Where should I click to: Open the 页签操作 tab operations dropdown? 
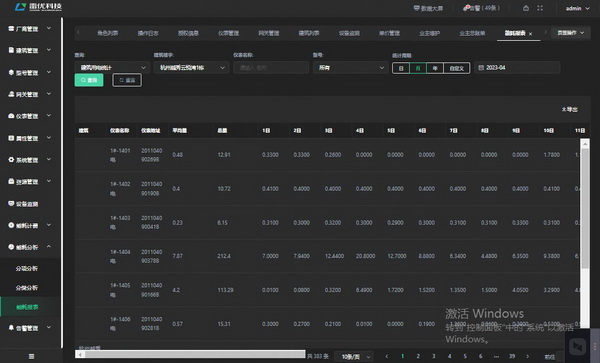(570, 33)
